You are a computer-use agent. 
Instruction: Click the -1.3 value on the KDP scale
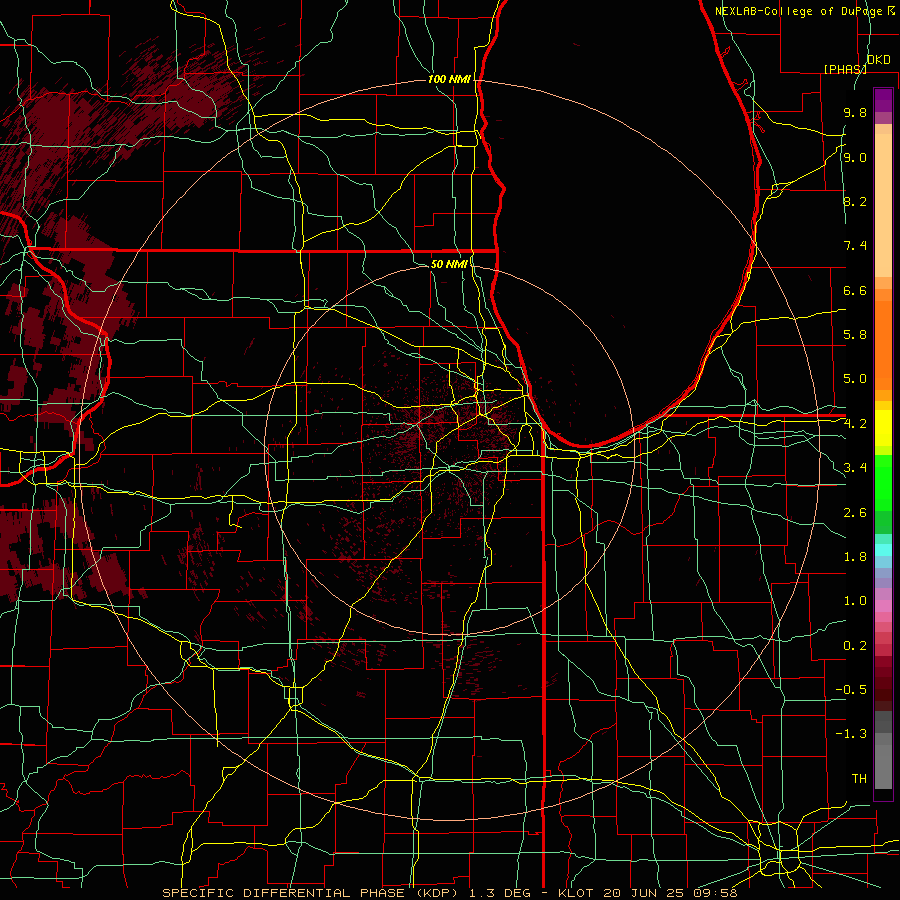coord(851,734)
